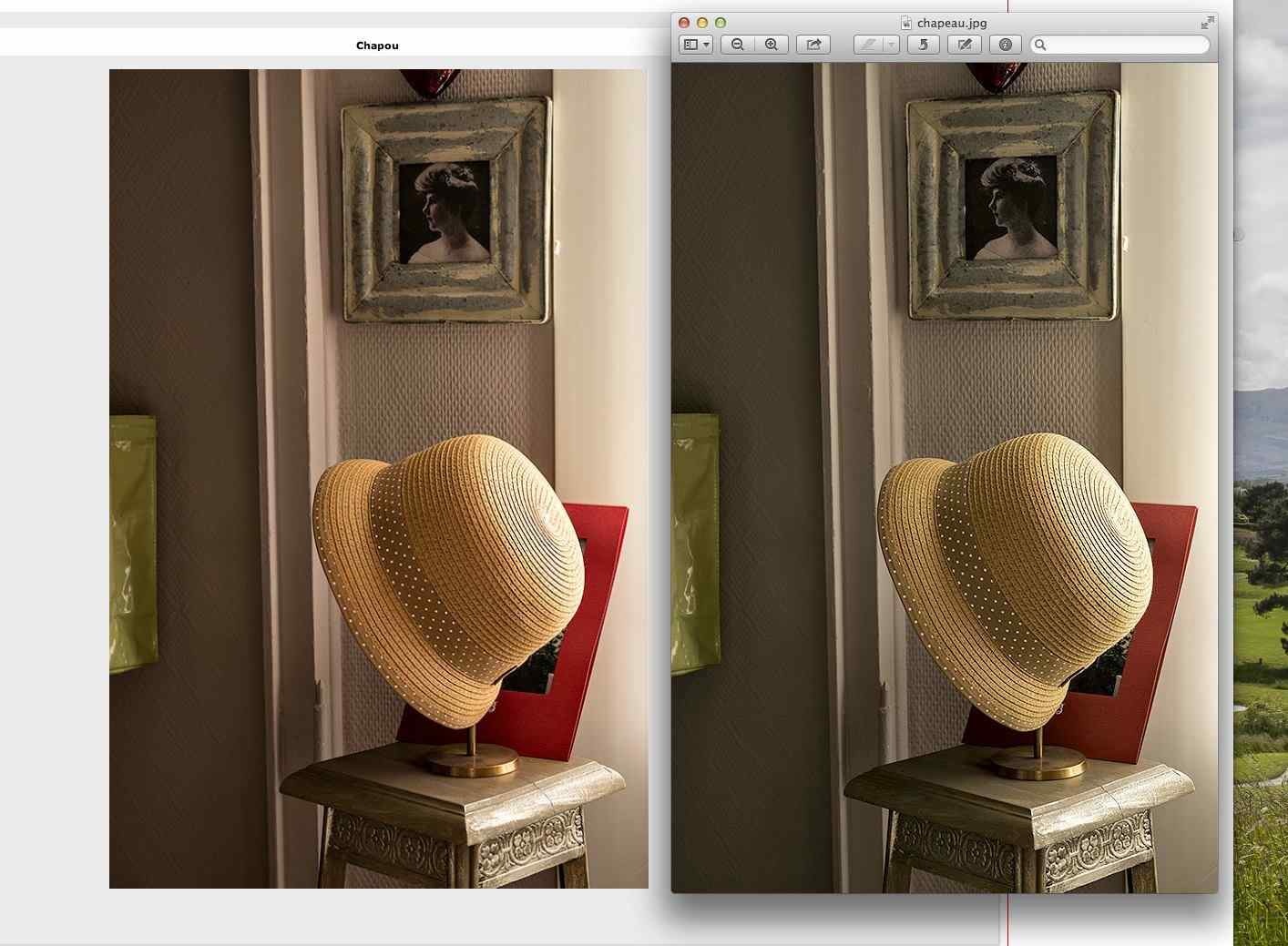This screenshot has height=946, width=1288.
Task: Open the Share button in Preview toolbar
Action: click(x=813, y=44)
